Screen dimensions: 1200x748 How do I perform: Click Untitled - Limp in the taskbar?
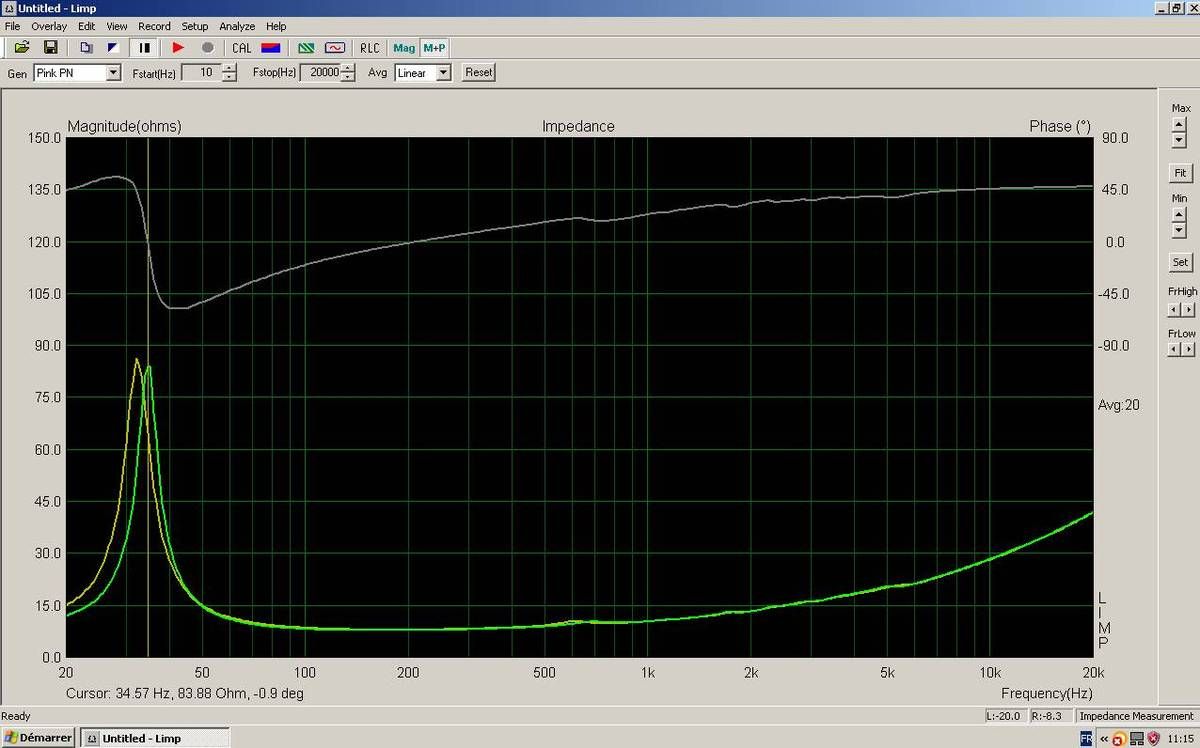click(141, 738)
